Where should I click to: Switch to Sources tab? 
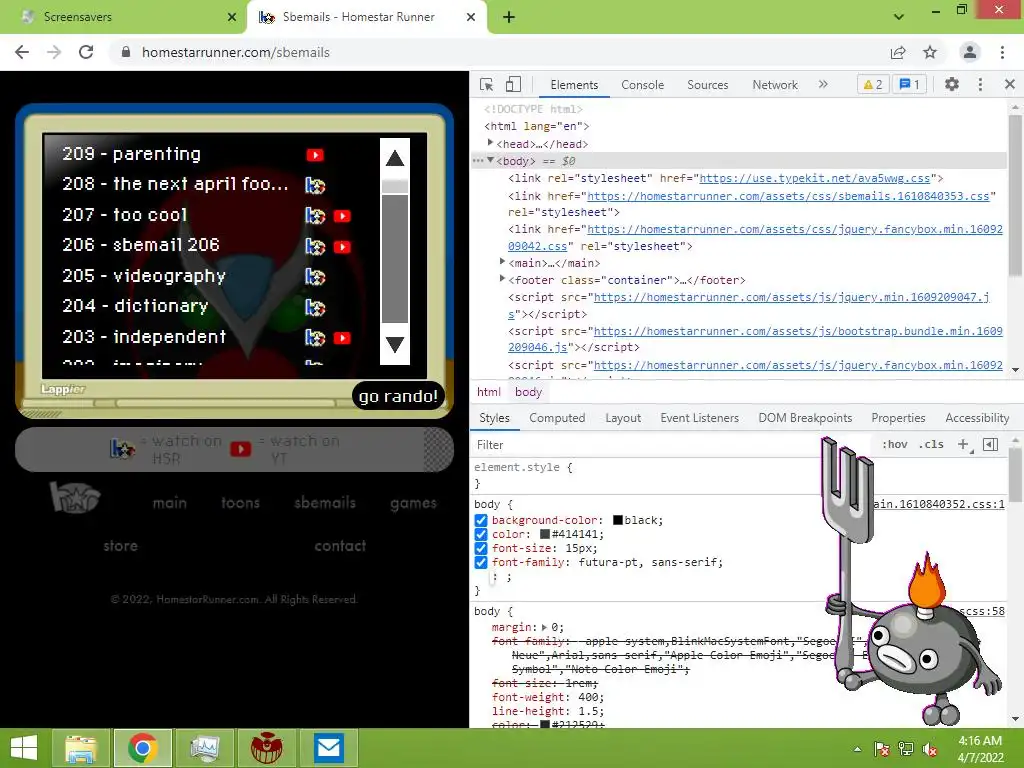(707, 85)
